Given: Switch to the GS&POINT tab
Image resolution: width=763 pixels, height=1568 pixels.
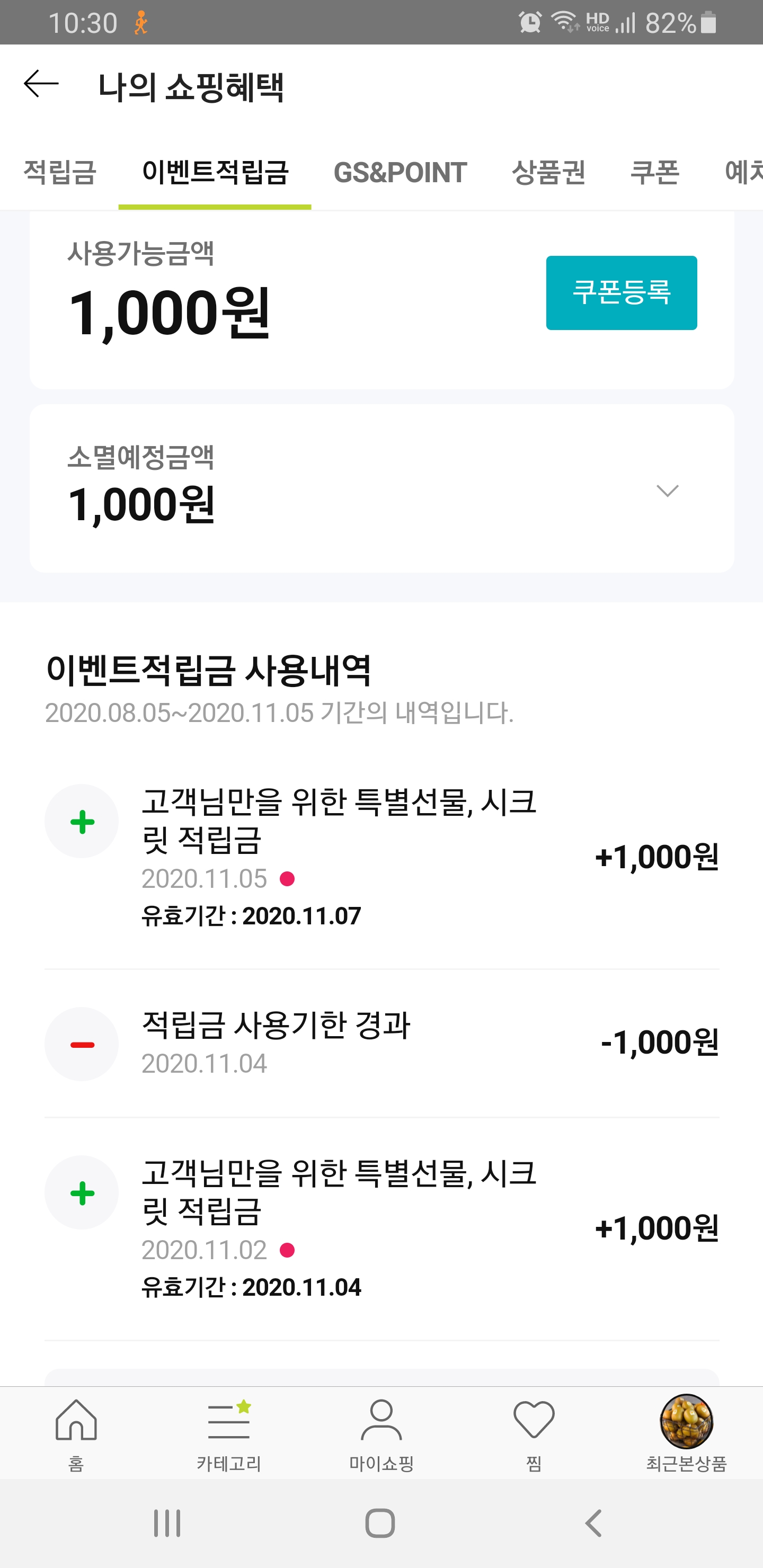Looking at the screenshot, I should click(x=400, y=172).
